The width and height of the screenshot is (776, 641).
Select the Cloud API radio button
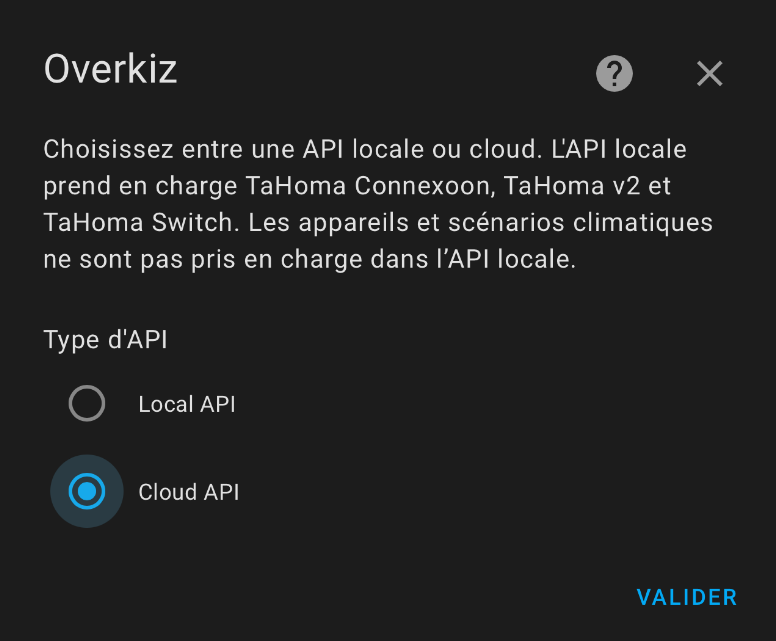(x=87, y=491)
